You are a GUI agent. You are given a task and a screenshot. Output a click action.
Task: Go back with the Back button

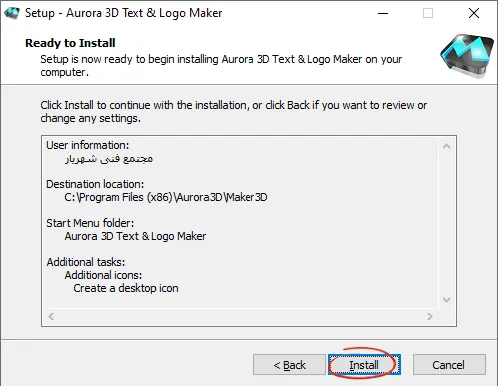(289, 365)
